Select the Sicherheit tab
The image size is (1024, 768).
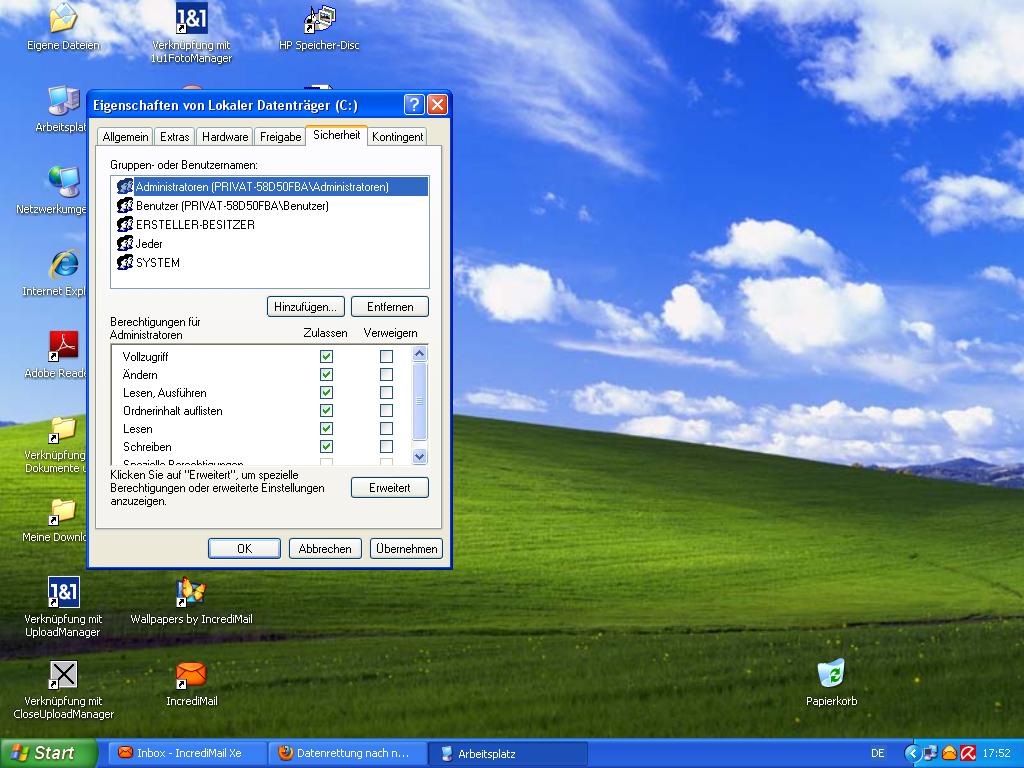click(x=336, y=135)
